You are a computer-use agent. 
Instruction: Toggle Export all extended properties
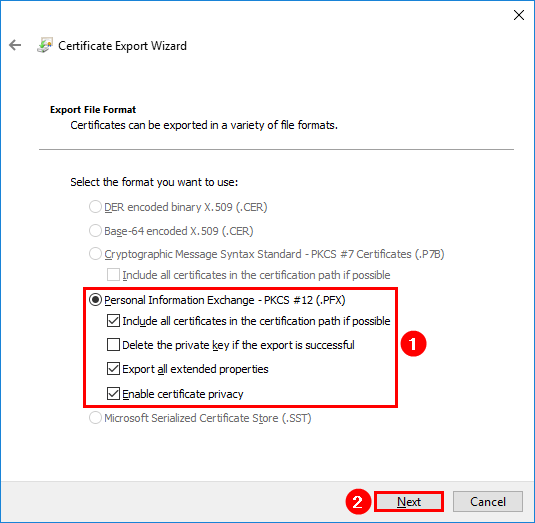[113, 369]
